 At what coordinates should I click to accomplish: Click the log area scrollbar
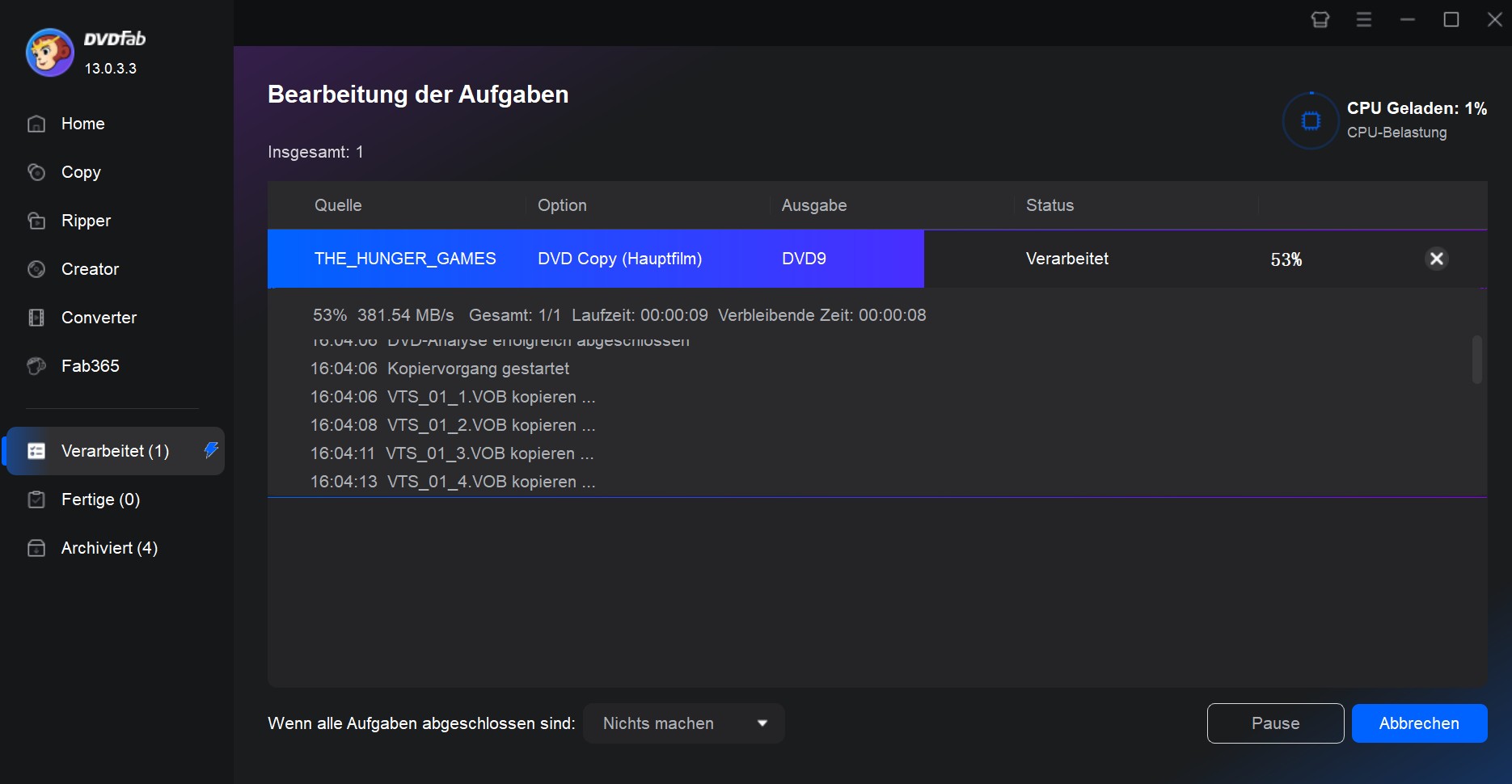(x=1476, y=360)
